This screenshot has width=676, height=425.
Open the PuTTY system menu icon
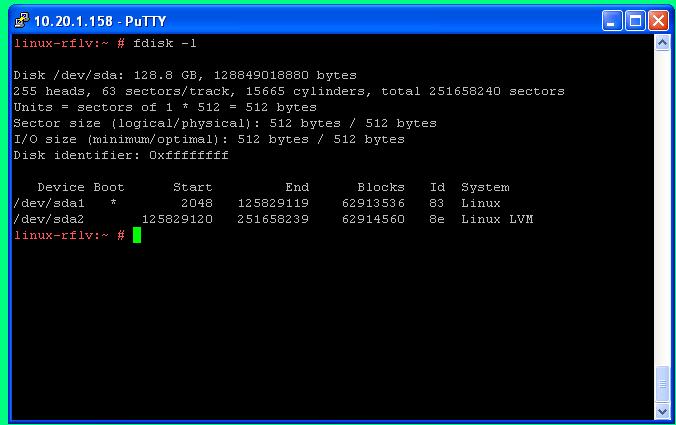click(20, 20)
